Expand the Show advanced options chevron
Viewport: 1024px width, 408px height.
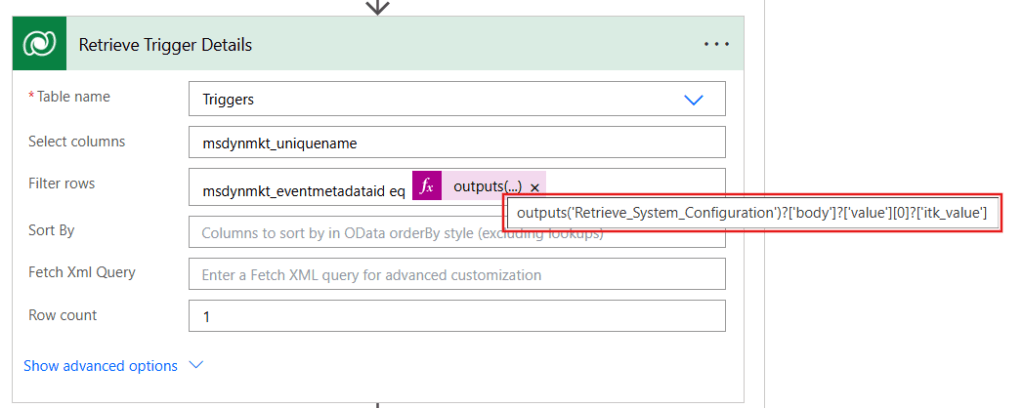196,366
